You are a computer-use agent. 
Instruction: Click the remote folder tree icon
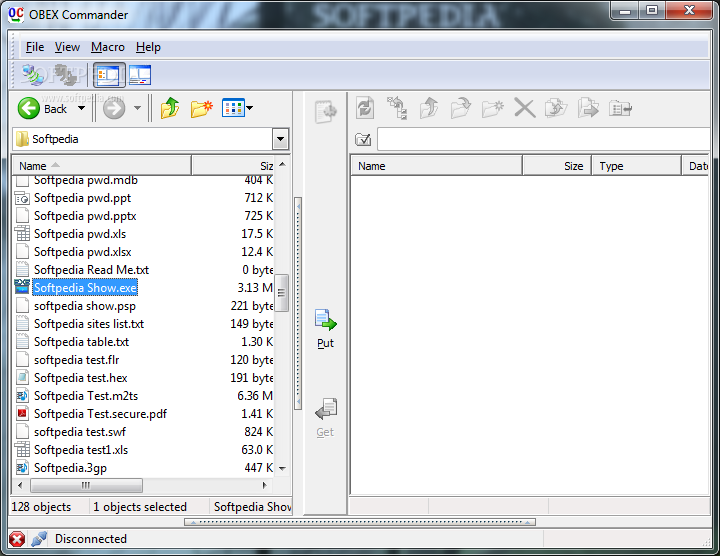click(x=397, y=108)
